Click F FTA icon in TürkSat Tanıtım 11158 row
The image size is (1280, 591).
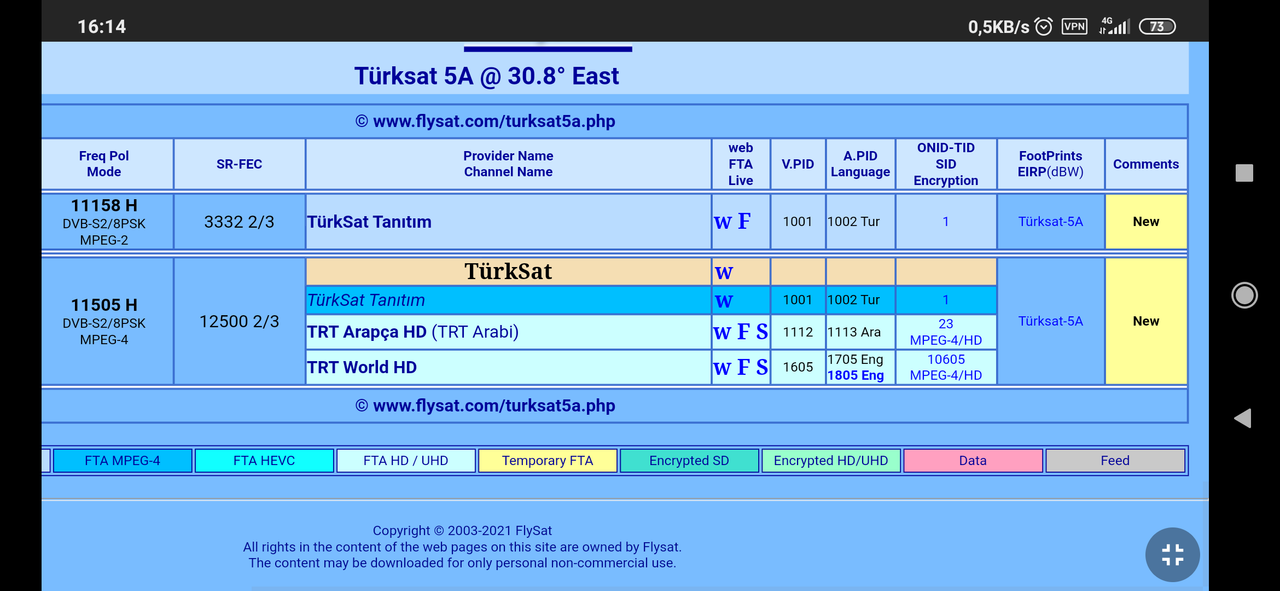[744, 222]
